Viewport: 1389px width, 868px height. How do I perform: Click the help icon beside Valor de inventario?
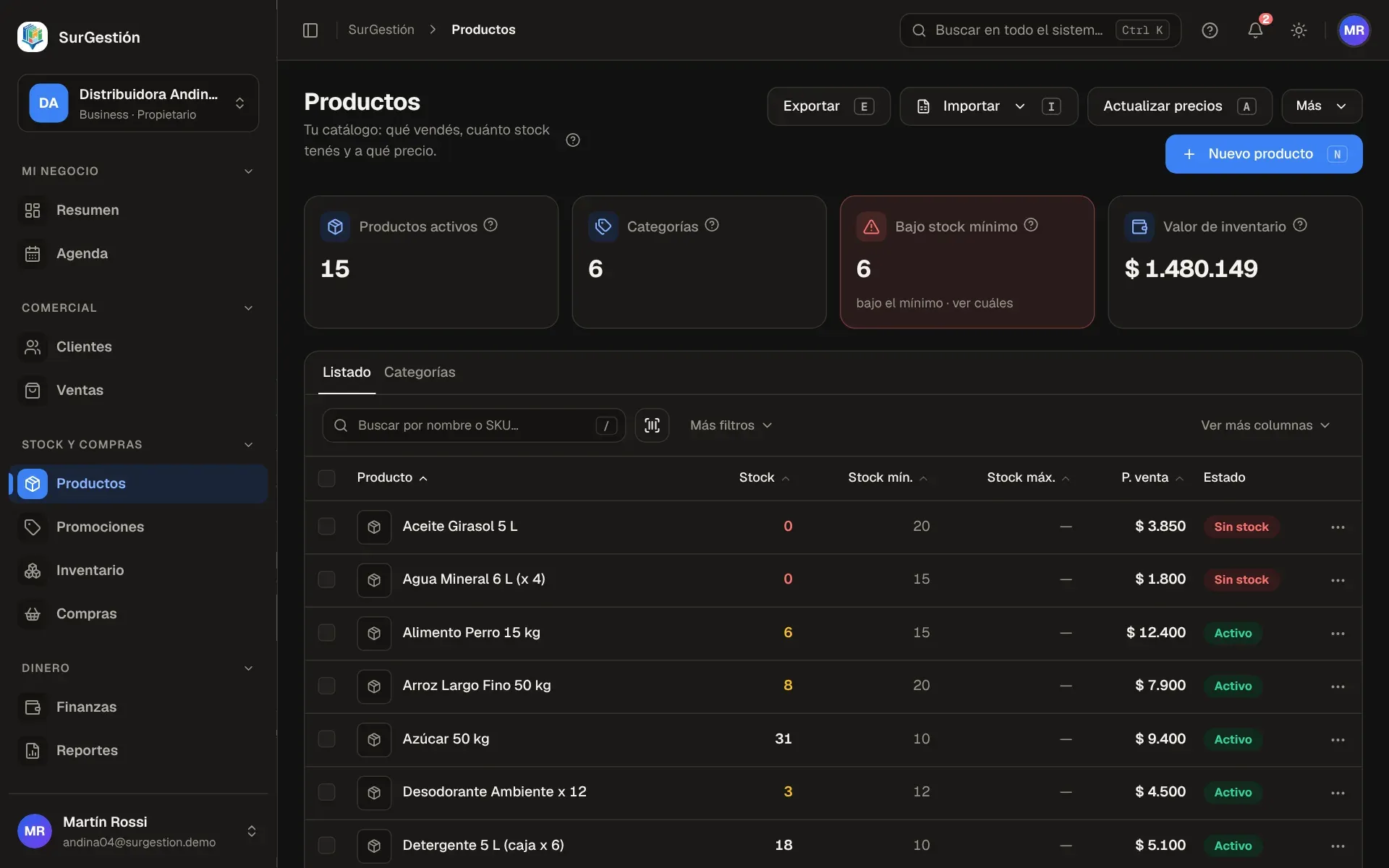point(1300,225)
